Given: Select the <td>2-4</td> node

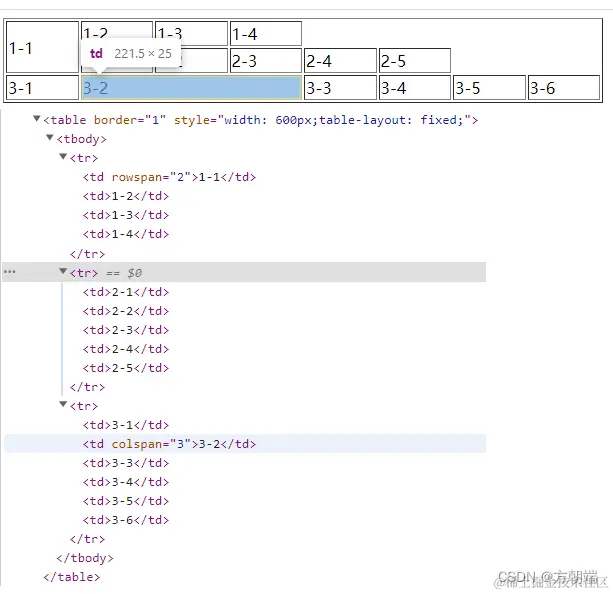Looking at the screenshot, I should pos(126,349).
